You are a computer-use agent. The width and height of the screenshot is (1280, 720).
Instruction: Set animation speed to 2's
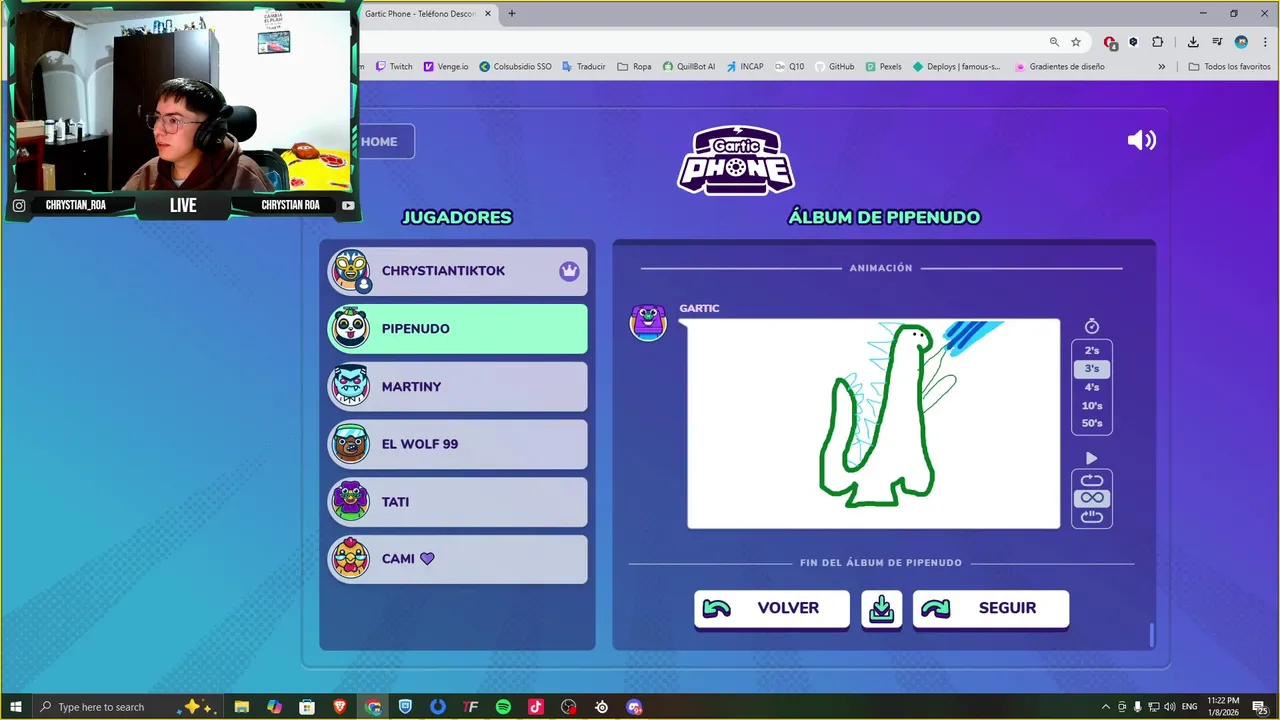pyautogui.click(x=1092, y=351)
